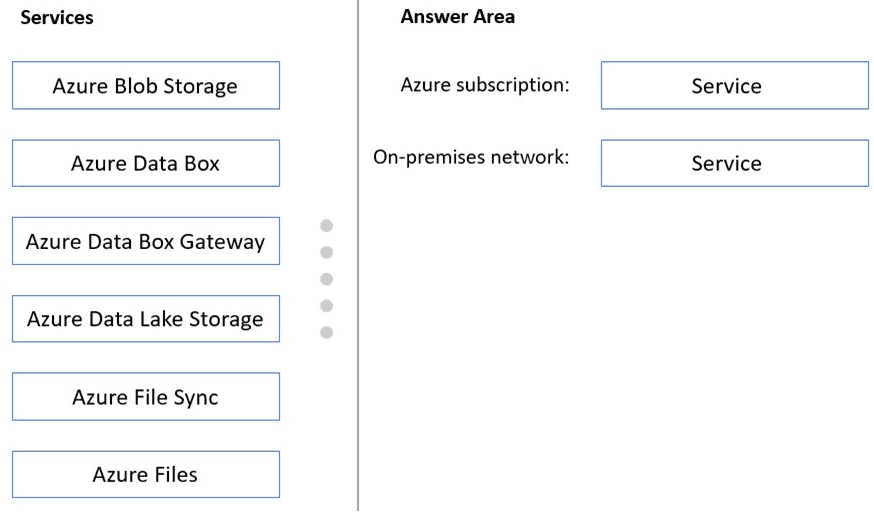
Task: Select the Azure Blob Storage box
Action: click(145, 86)
